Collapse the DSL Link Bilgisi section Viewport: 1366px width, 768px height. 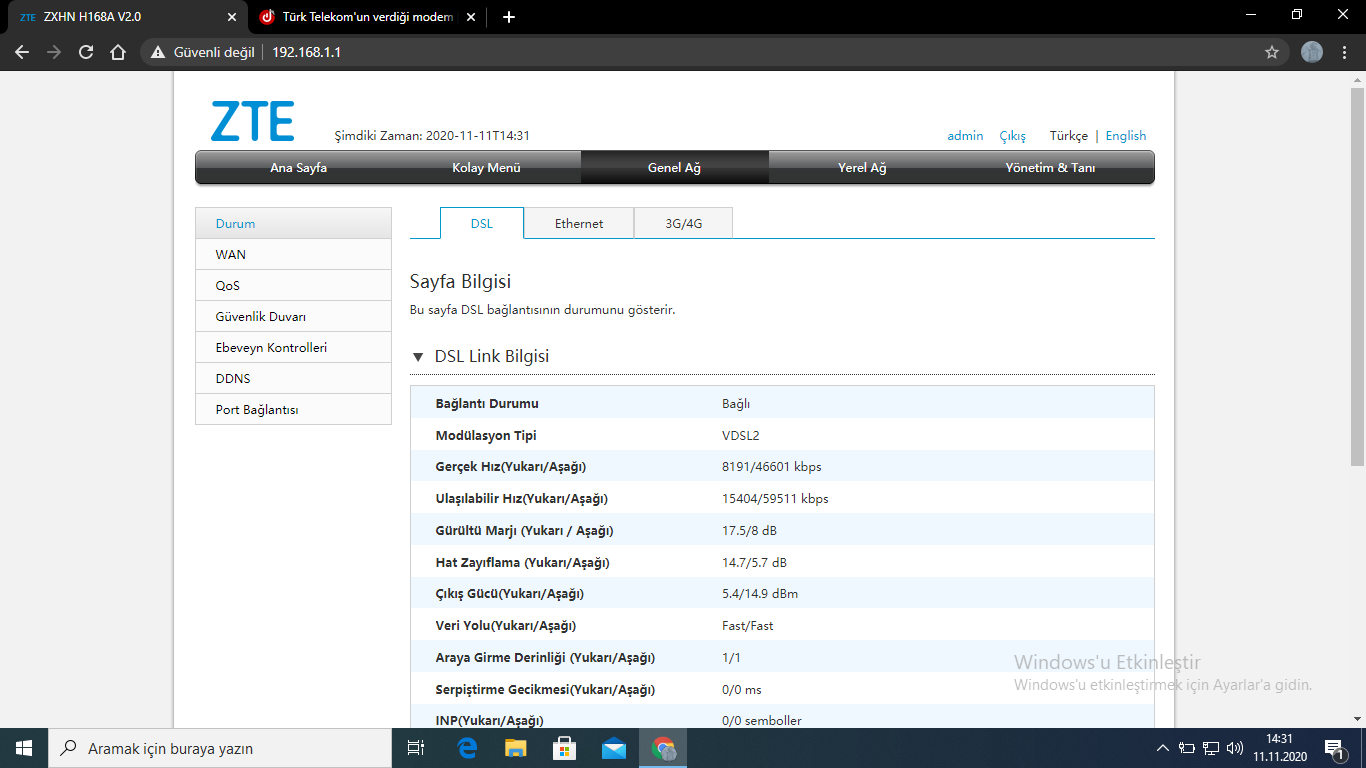tap(417, 357)
